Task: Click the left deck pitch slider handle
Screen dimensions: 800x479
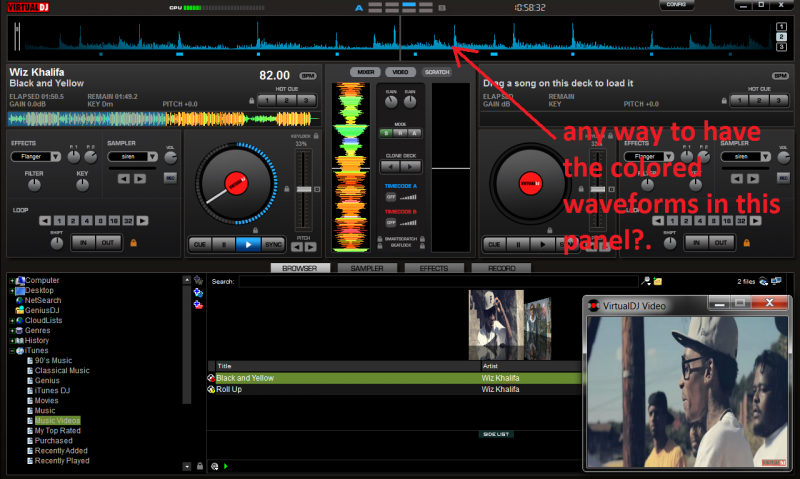Action: (x=304, y=189)
